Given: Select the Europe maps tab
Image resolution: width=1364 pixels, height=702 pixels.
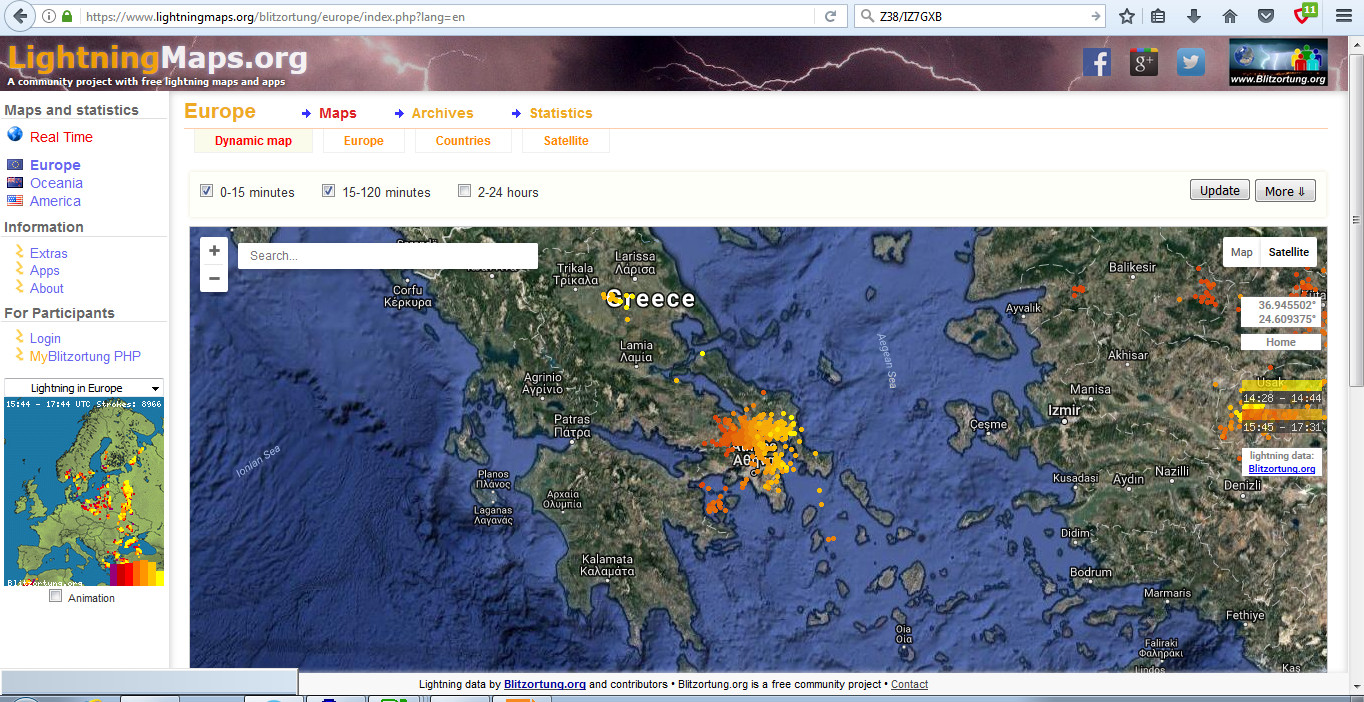Looking at the screenshot, I should [x=364, y=141].
